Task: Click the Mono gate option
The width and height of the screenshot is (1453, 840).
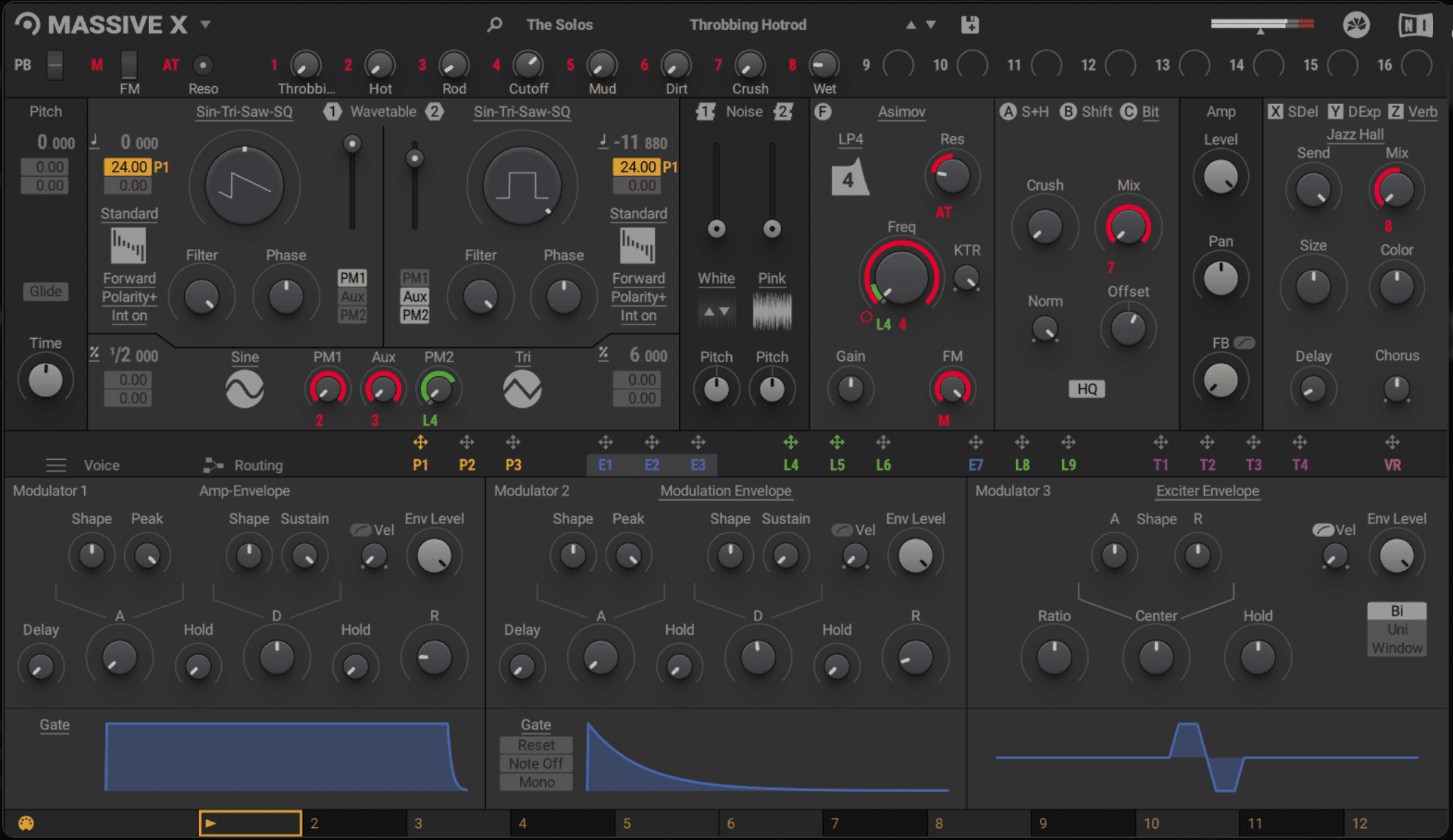Action: coord(536,782)
